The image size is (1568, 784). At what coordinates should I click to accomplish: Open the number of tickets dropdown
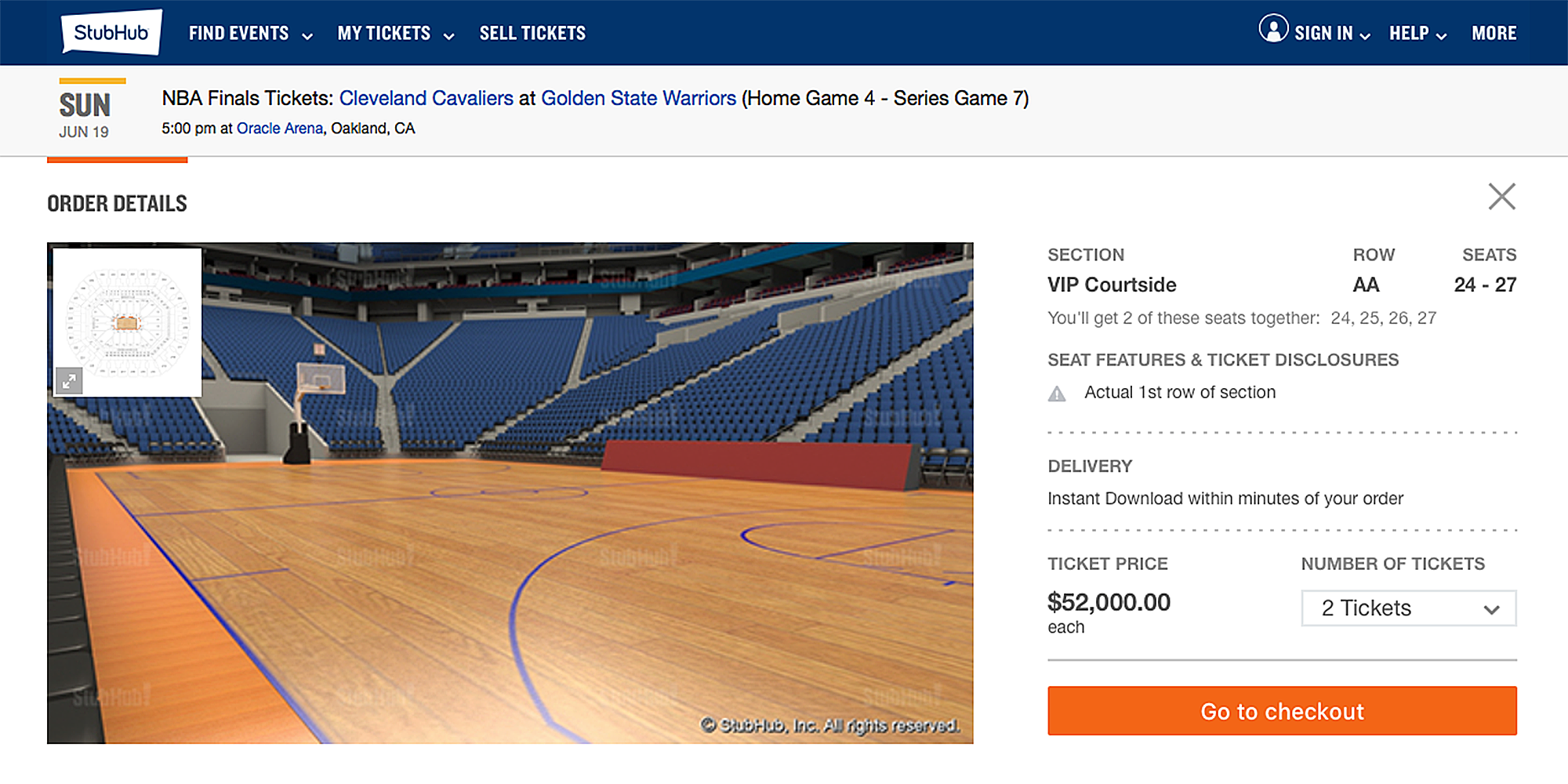(x=1409, y=608)
